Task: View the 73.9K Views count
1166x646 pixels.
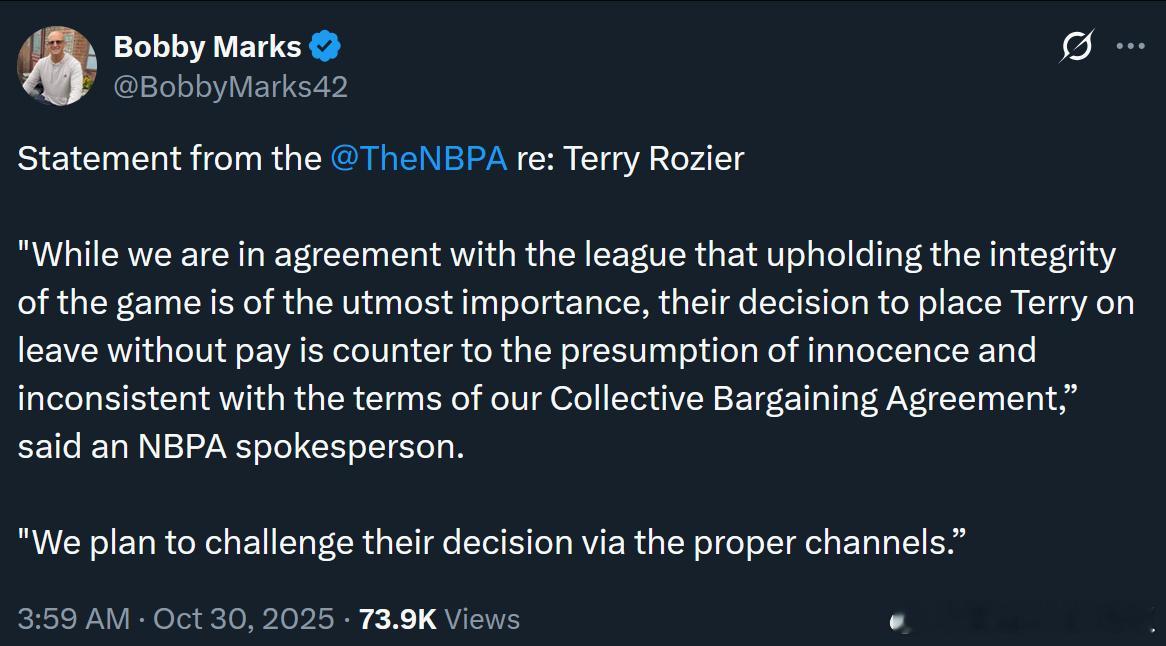Action: [x=439, y=619]
